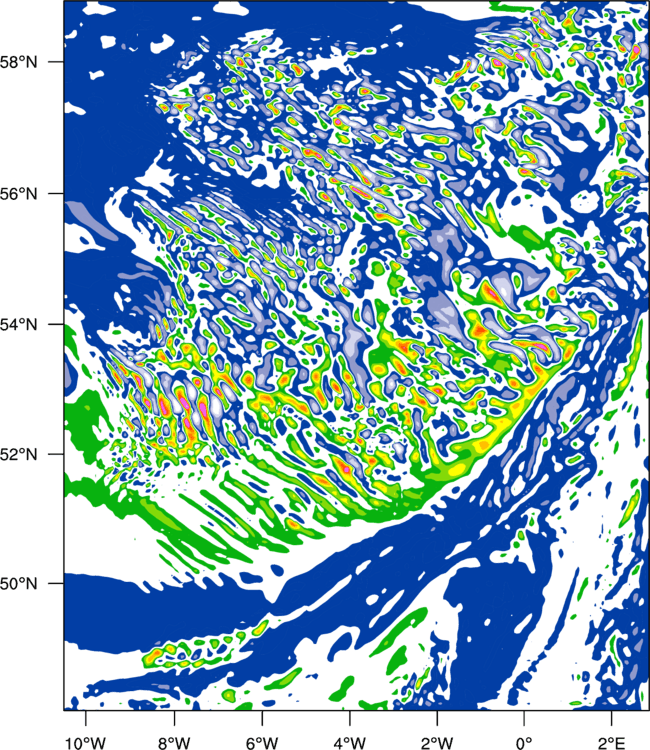Click the 6°W longitude label
The image size is (650, 750).
coord(262,743)
